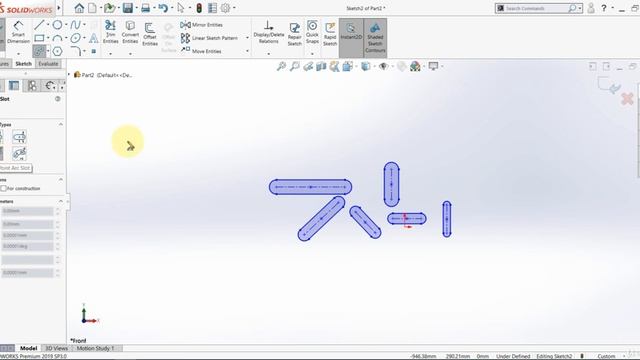Switch to the Evaluate tab

[x=48, y=64]
